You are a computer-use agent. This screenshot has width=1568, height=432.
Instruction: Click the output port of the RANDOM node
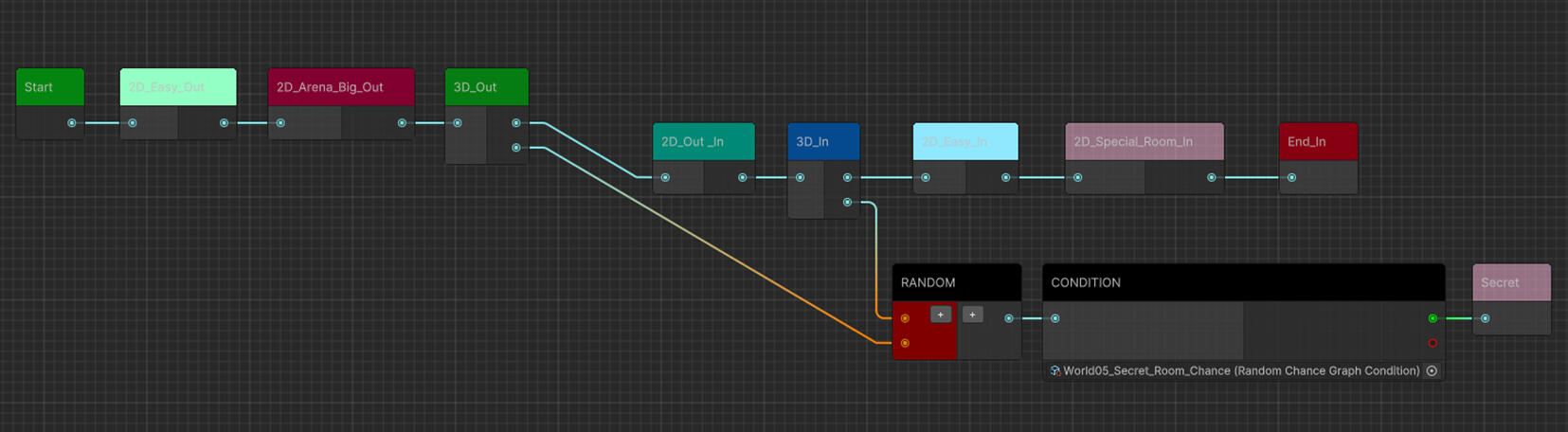click(1008, 318)
